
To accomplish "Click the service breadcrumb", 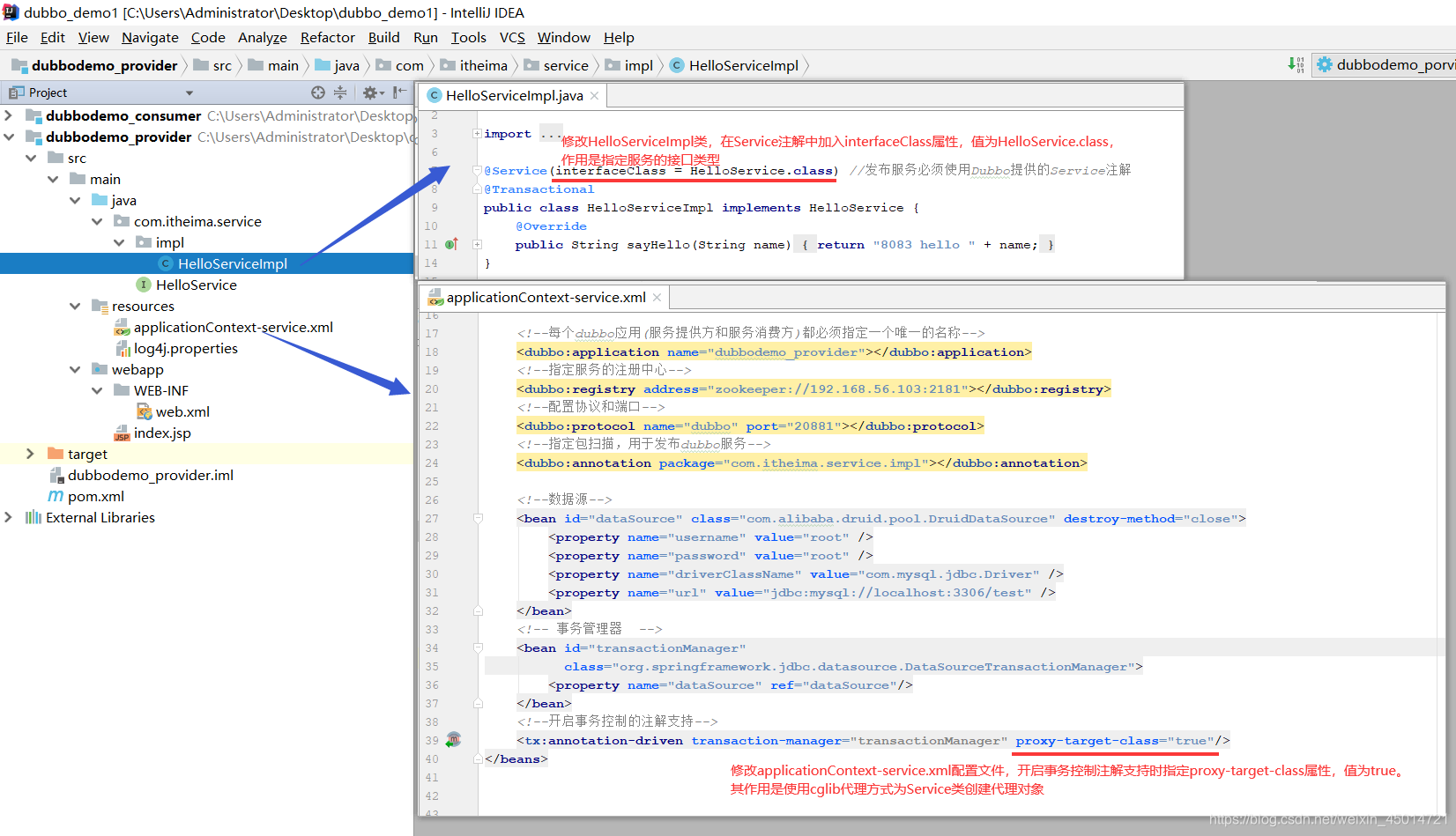I will [565, 65].
